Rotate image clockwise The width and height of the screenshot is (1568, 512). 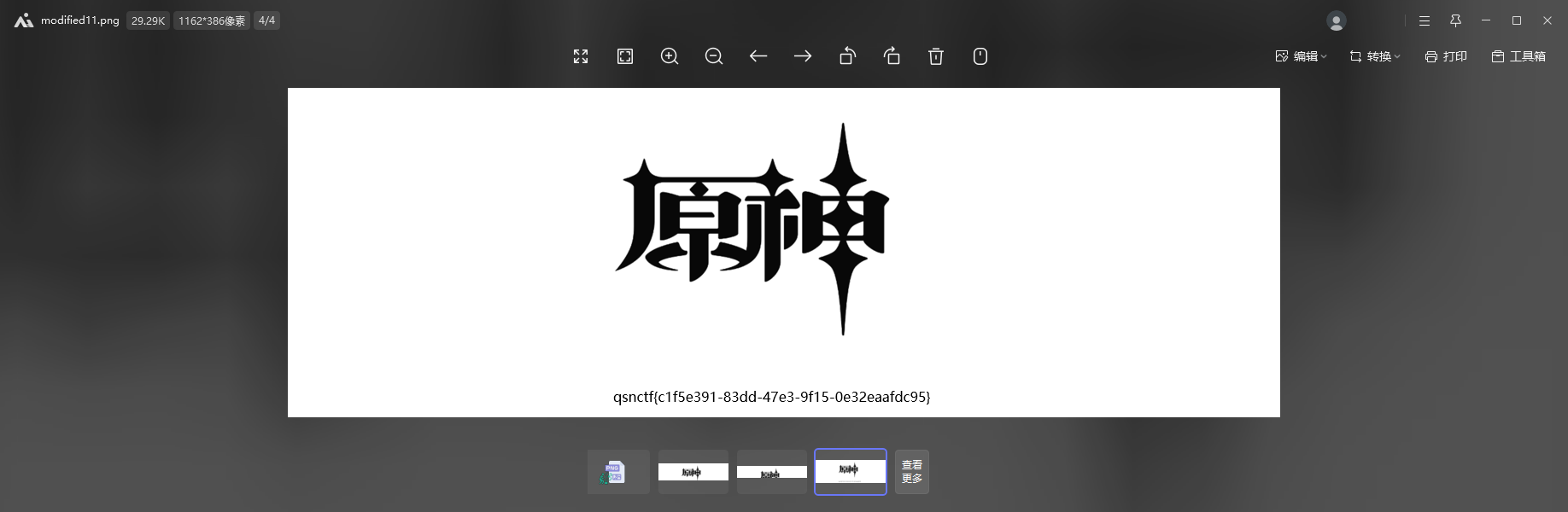(x=892, y=56)
